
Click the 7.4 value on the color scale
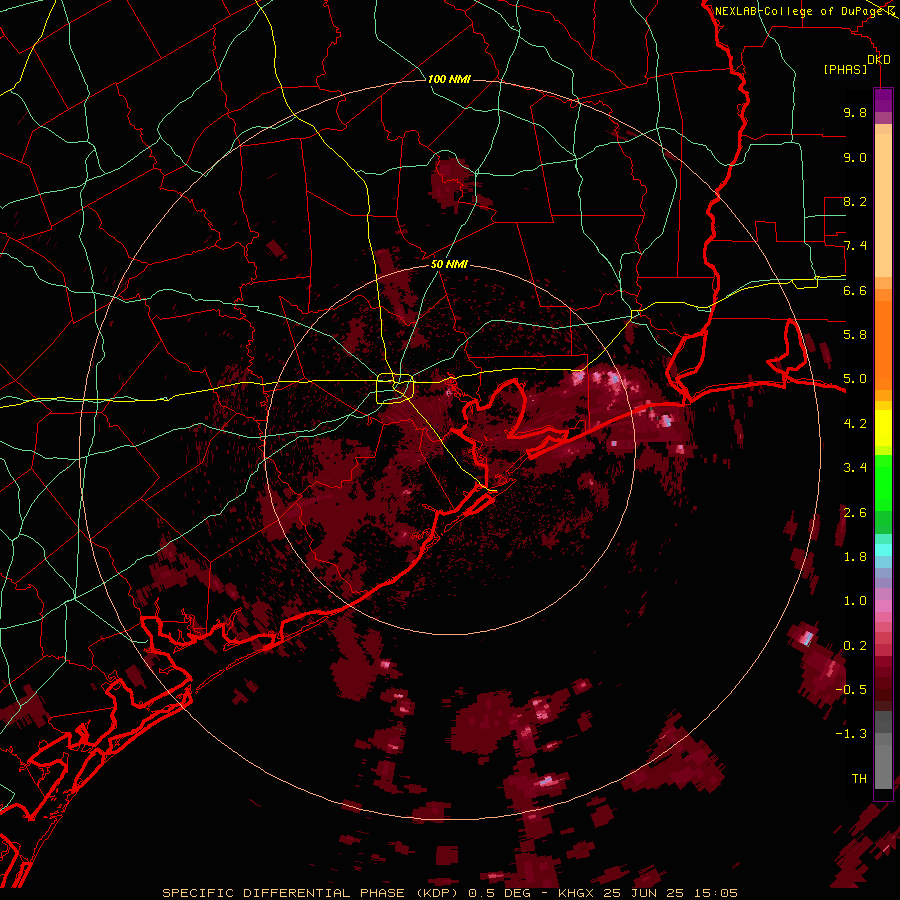pos(855,246)
